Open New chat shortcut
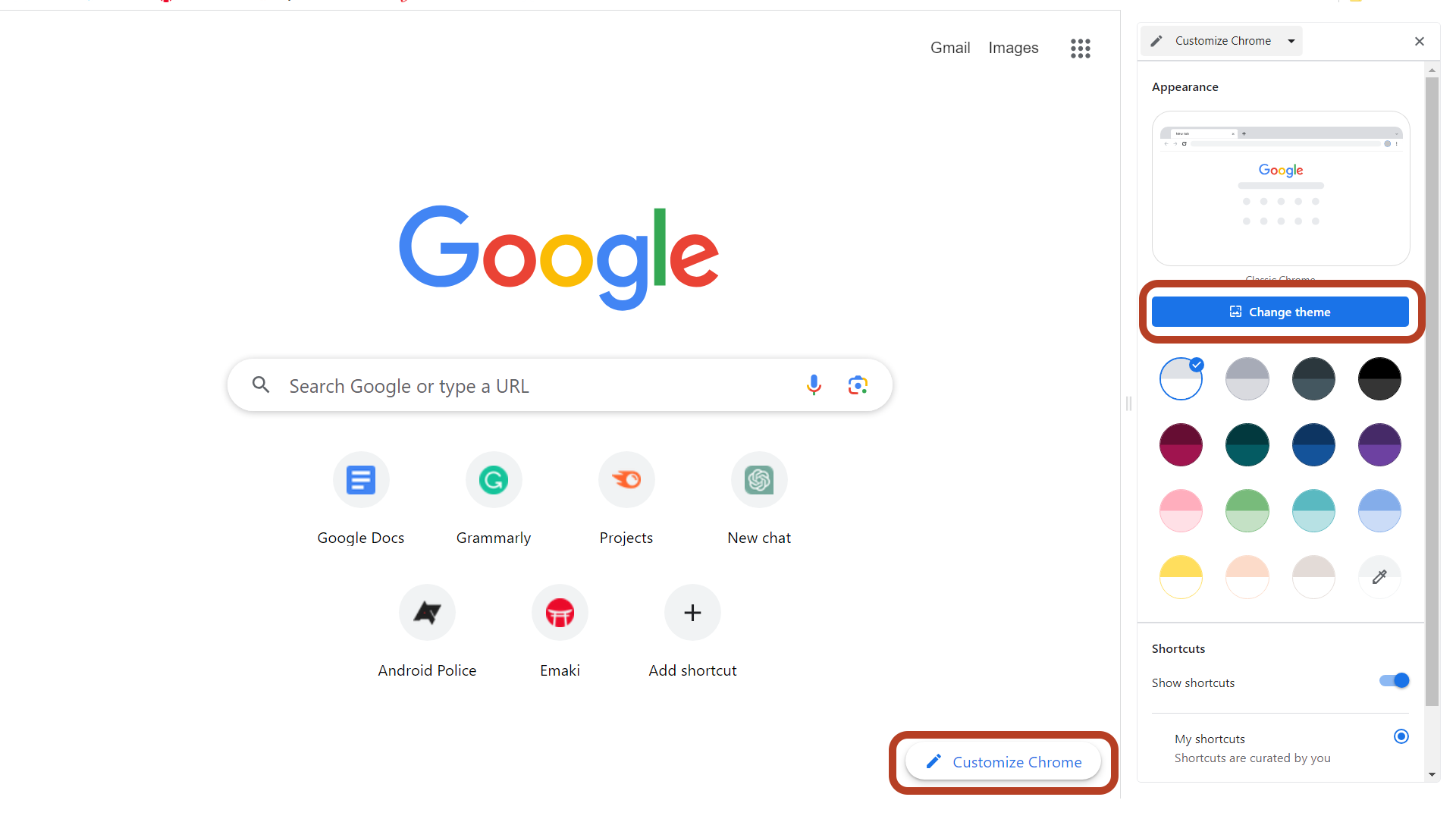1456x819 pixels. point(759,479)
